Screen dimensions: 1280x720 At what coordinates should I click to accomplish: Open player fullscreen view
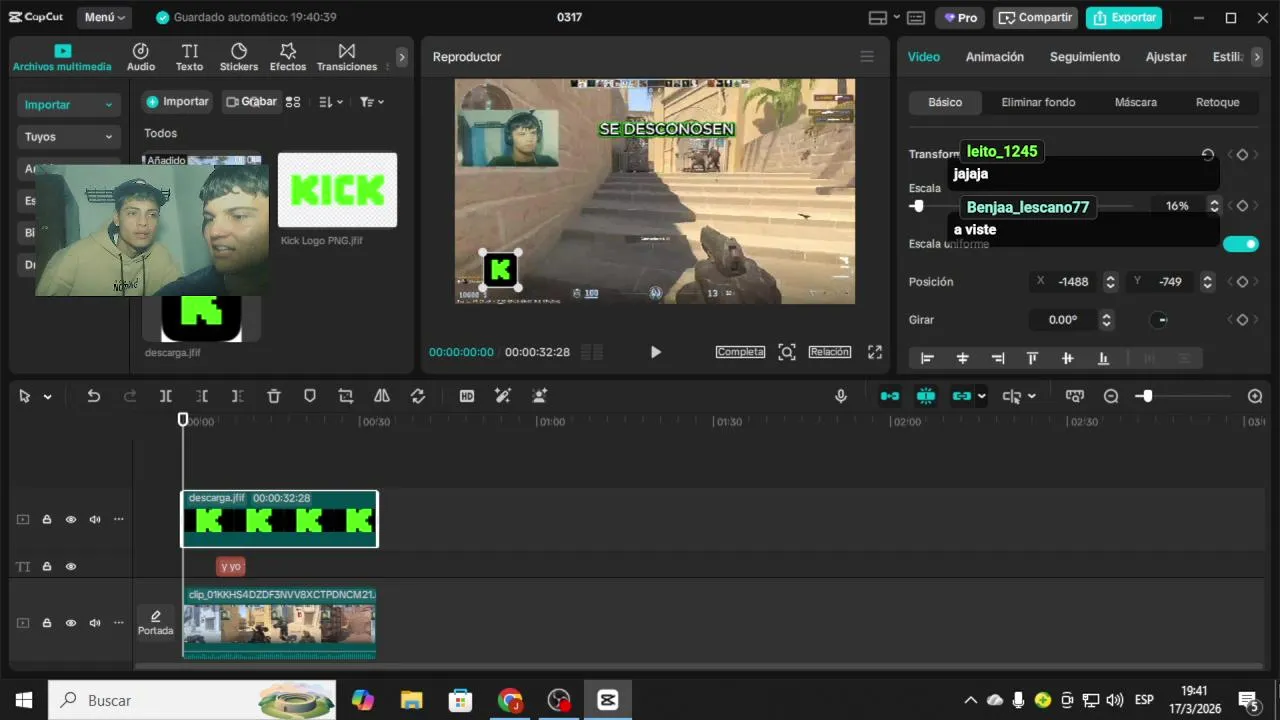coord(875,352)
